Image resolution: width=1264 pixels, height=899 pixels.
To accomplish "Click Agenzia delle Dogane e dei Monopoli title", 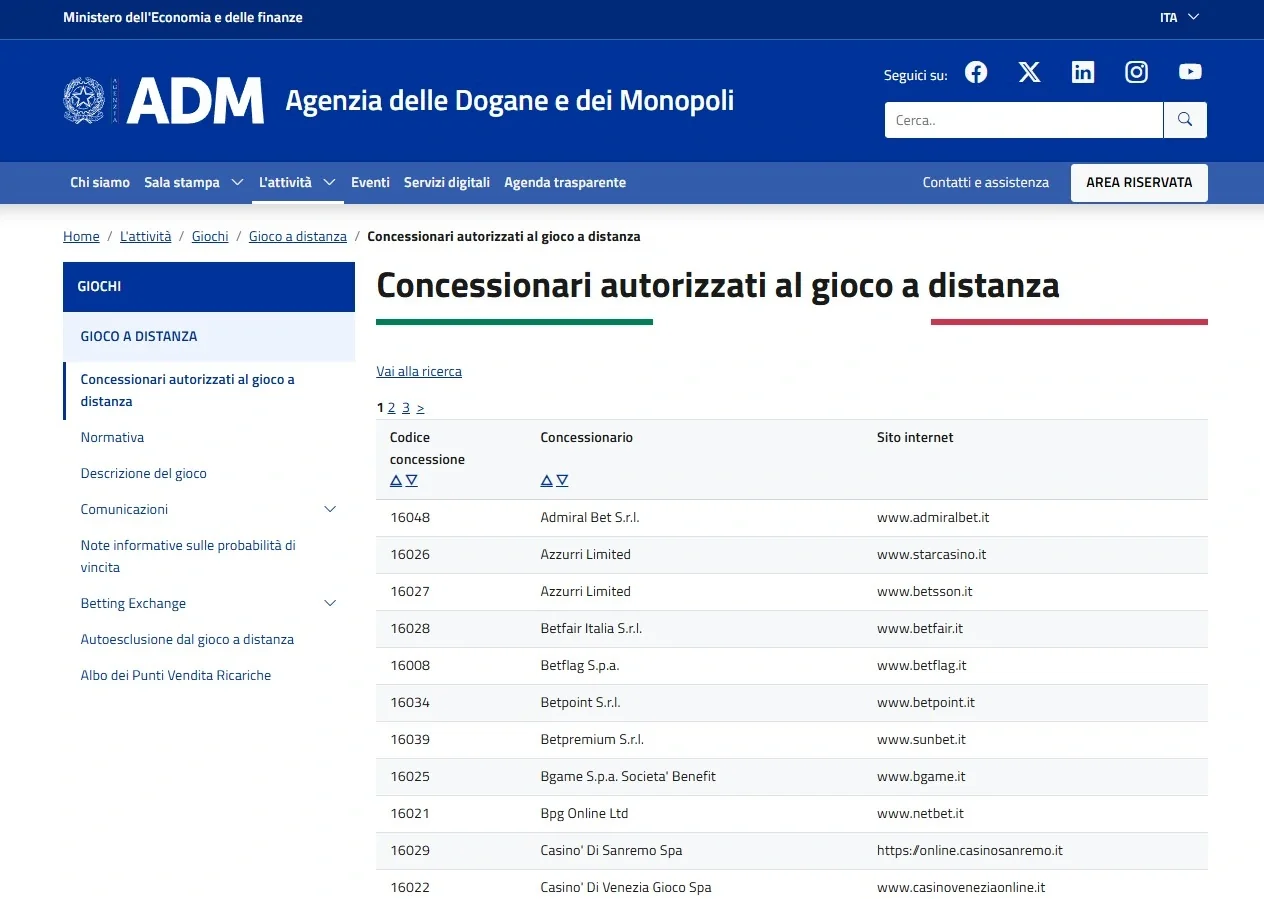I will [510, 101].
